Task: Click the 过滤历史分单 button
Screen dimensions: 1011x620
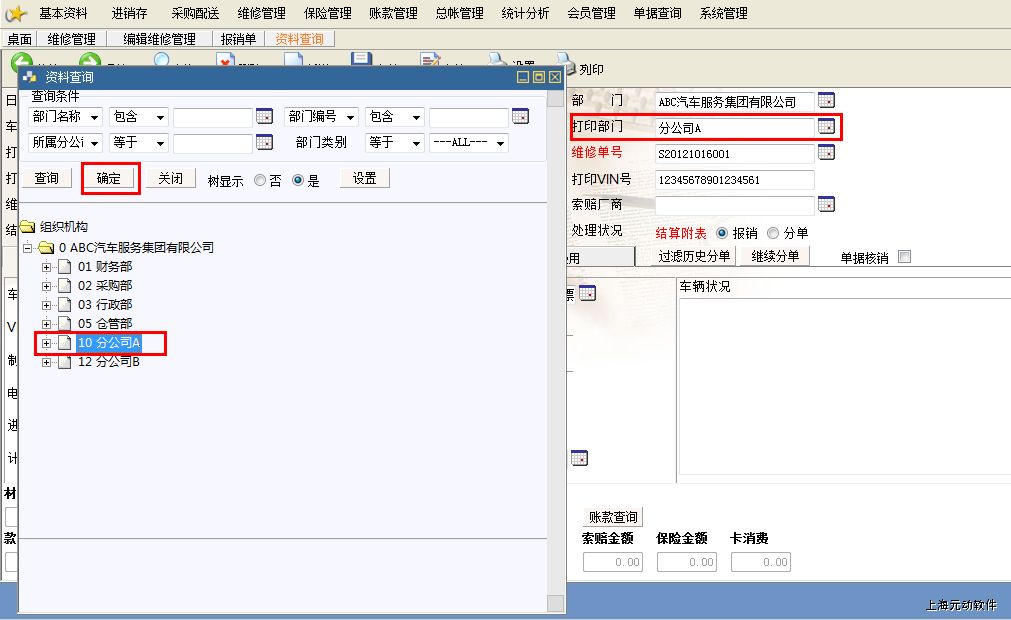Action: [x=694, y=257]
